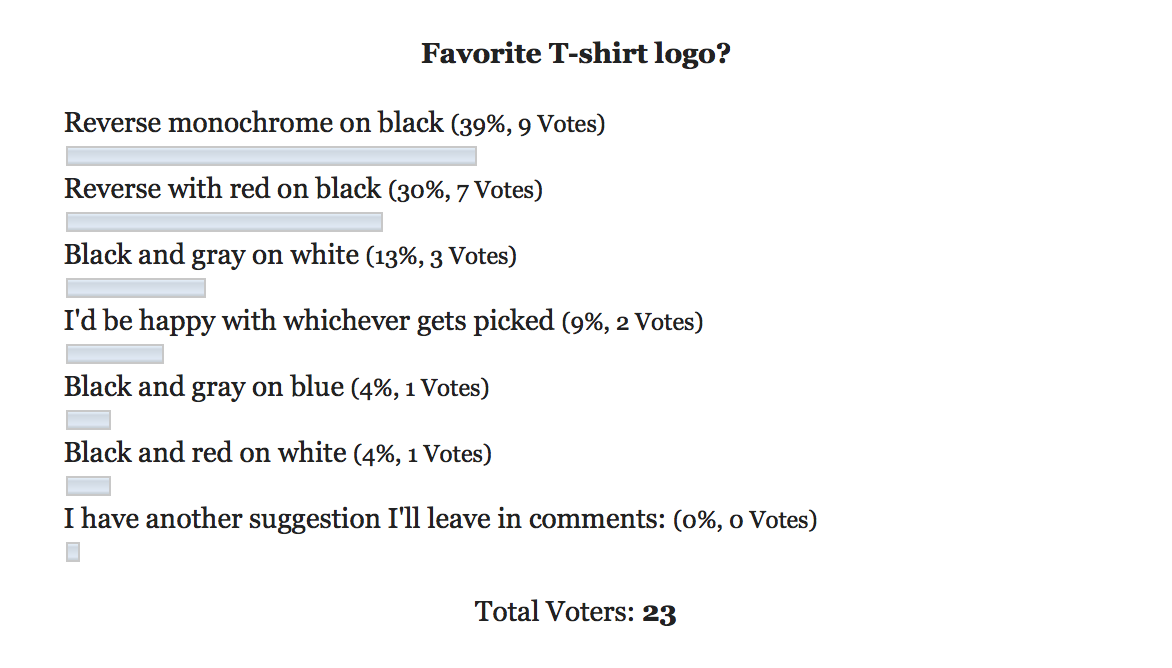Select the 'Reverse monochrome on black' option text

[254, 123]
